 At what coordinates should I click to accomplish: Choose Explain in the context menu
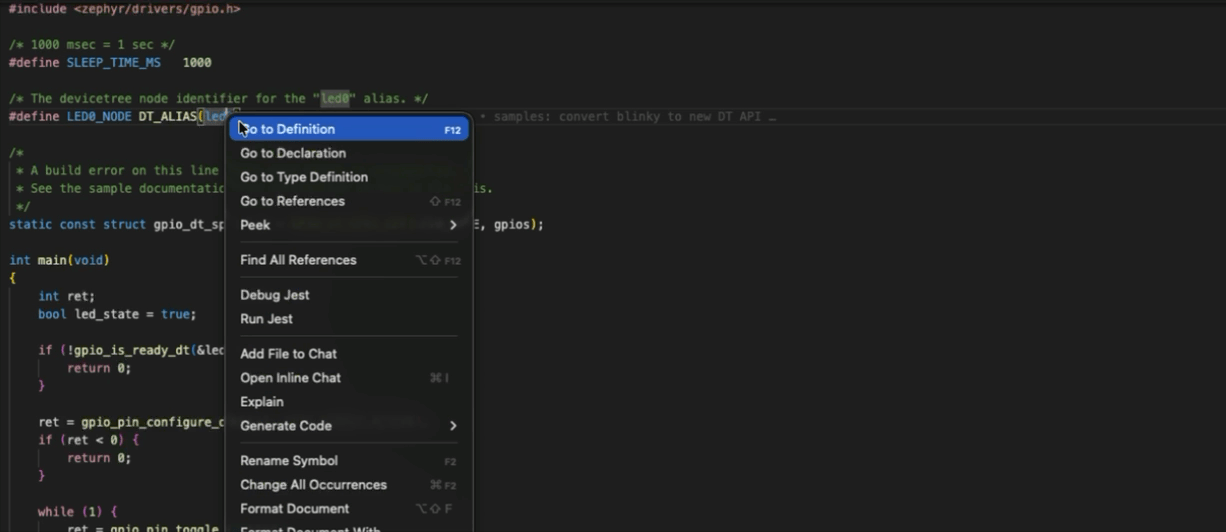[x=349, y=402]
